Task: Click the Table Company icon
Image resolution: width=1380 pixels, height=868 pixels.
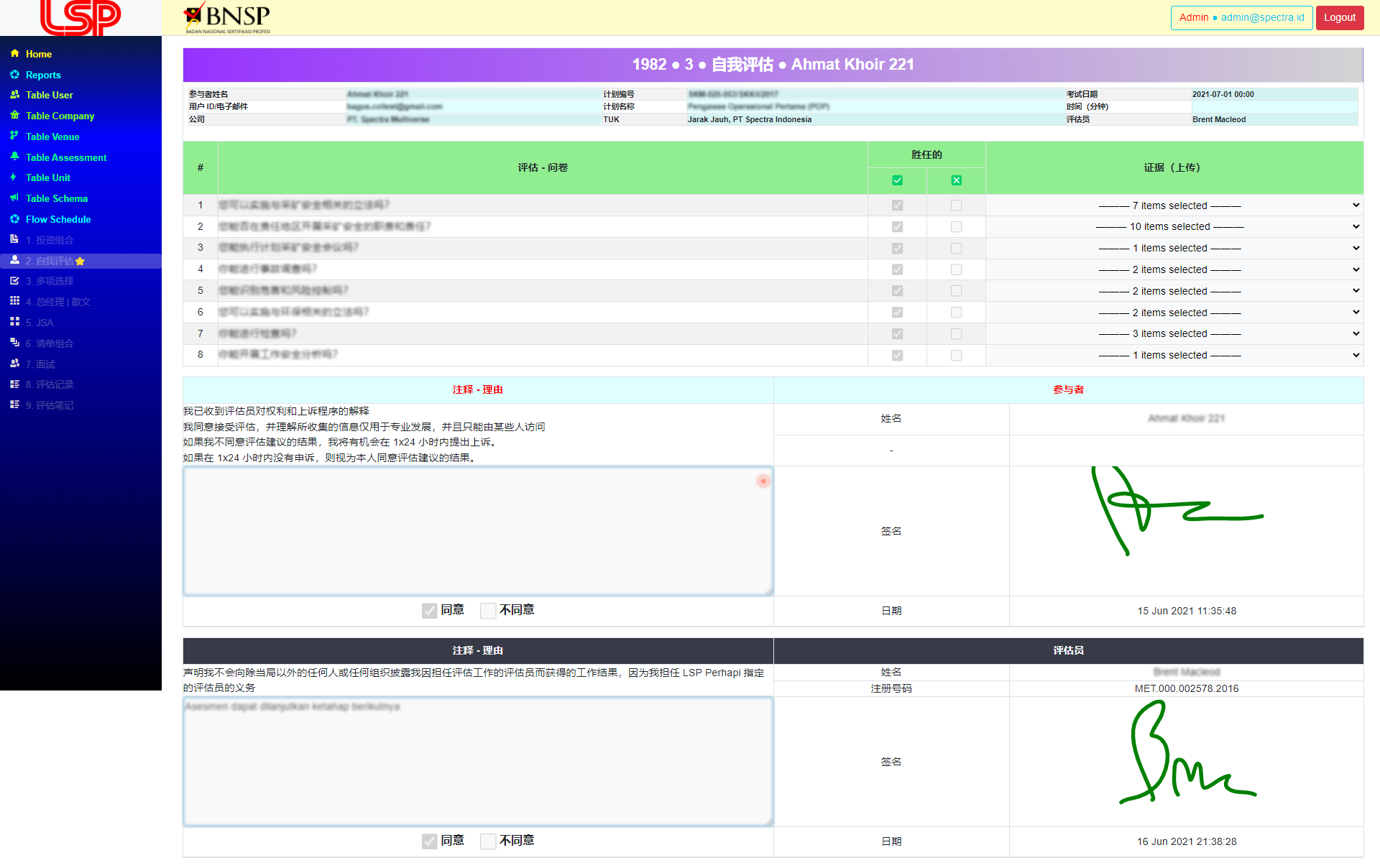Action: 15,116
